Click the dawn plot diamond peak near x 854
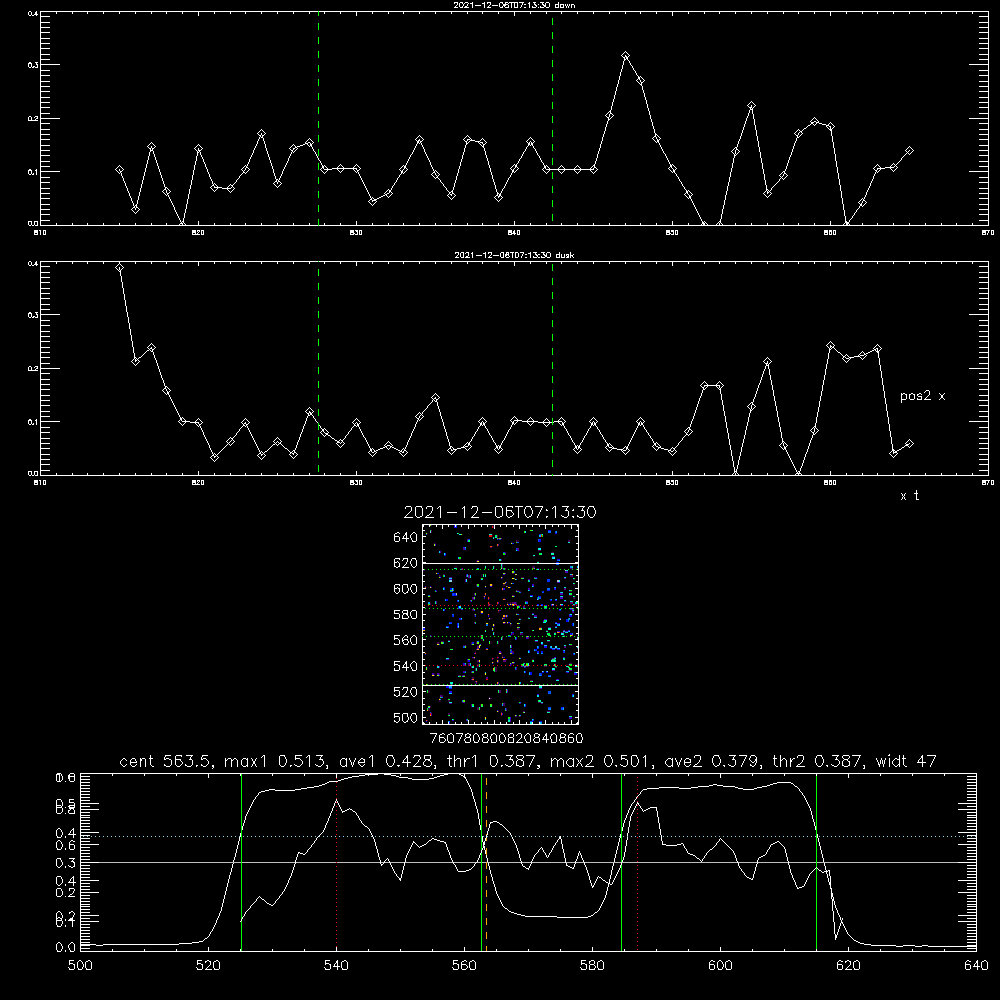The image size is (1000, 1000). (751, 106)
